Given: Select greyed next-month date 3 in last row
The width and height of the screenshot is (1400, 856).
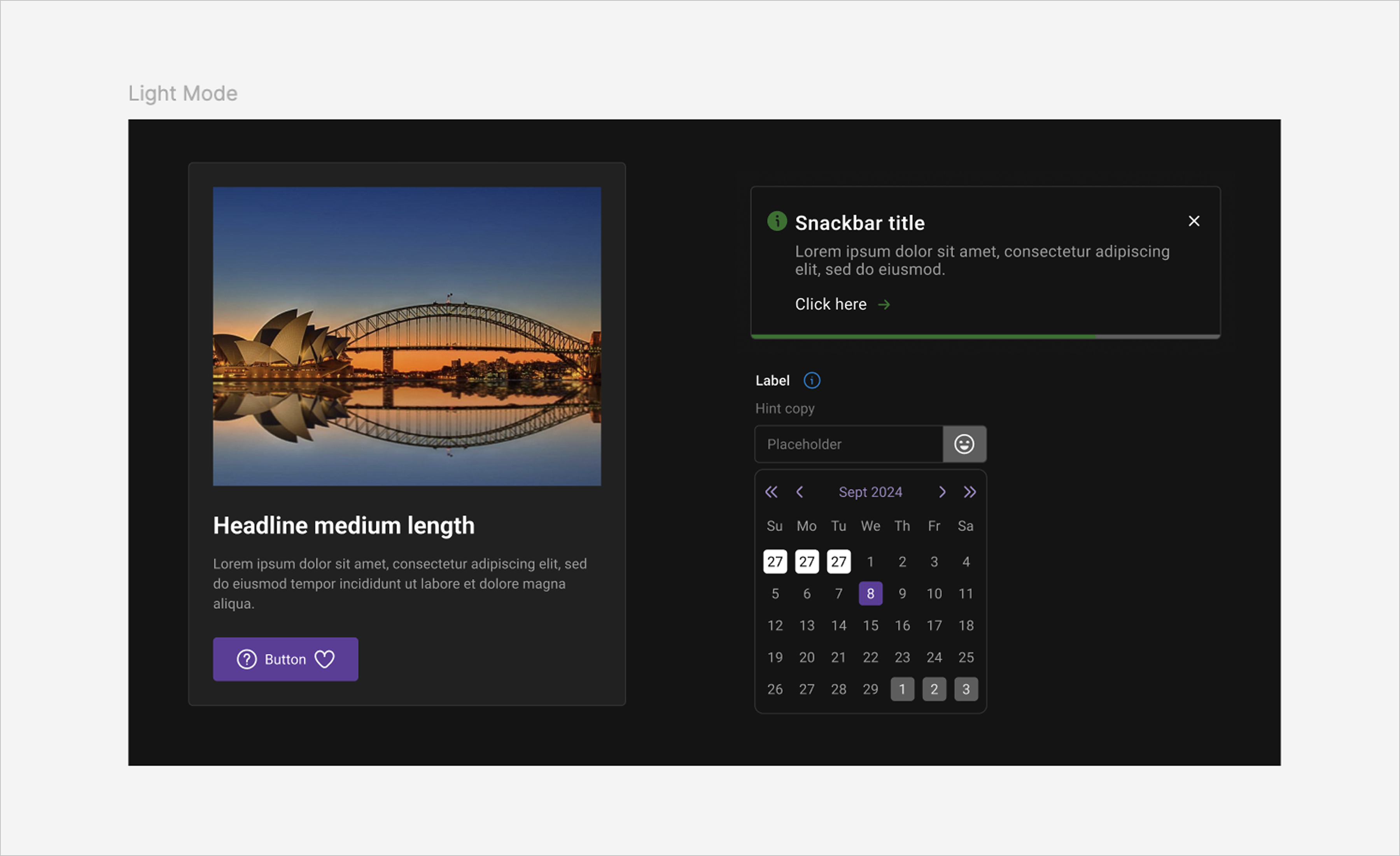Looking at the screenshot, I should pyautogui.click(x=966, y=689).
